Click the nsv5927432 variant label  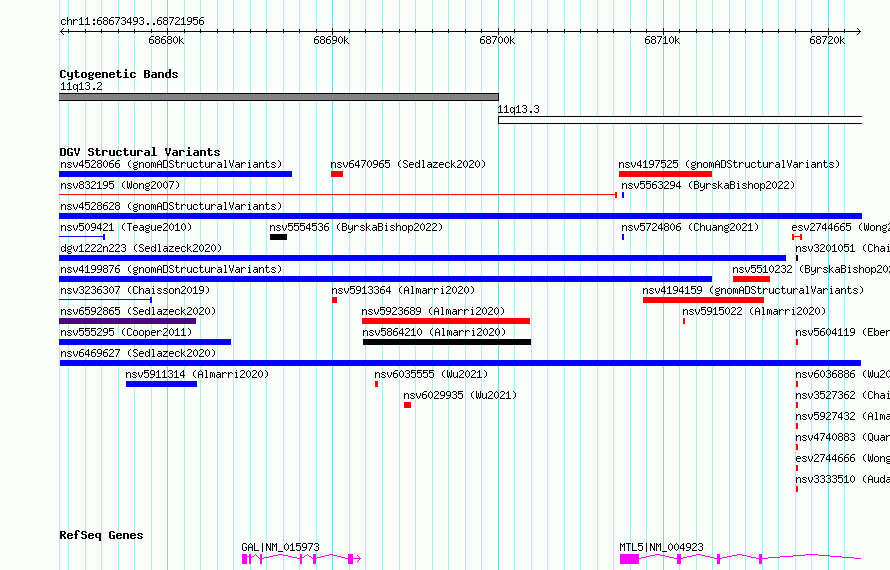click(842, 417)
